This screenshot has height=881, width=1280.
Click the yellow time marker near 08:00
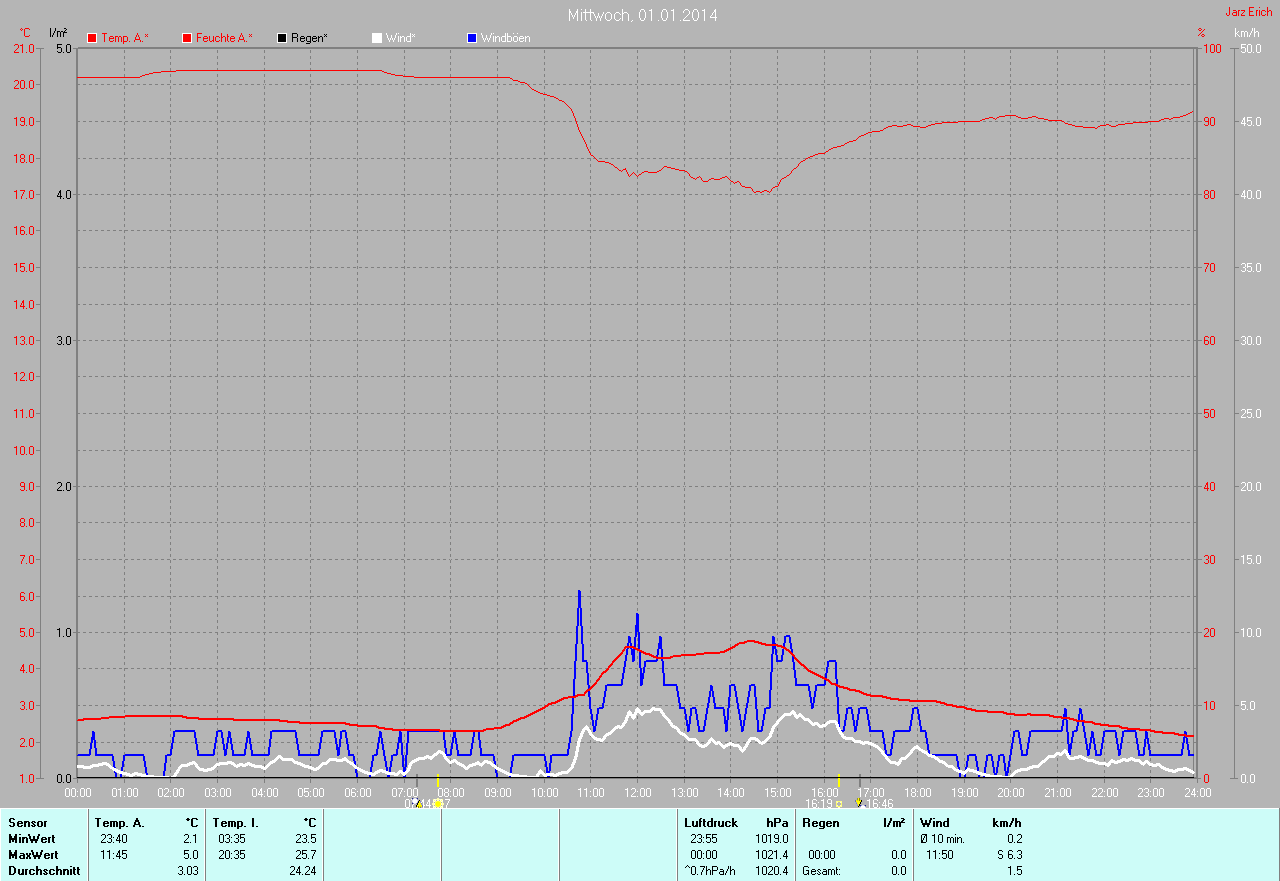click(x=438, y=781)
